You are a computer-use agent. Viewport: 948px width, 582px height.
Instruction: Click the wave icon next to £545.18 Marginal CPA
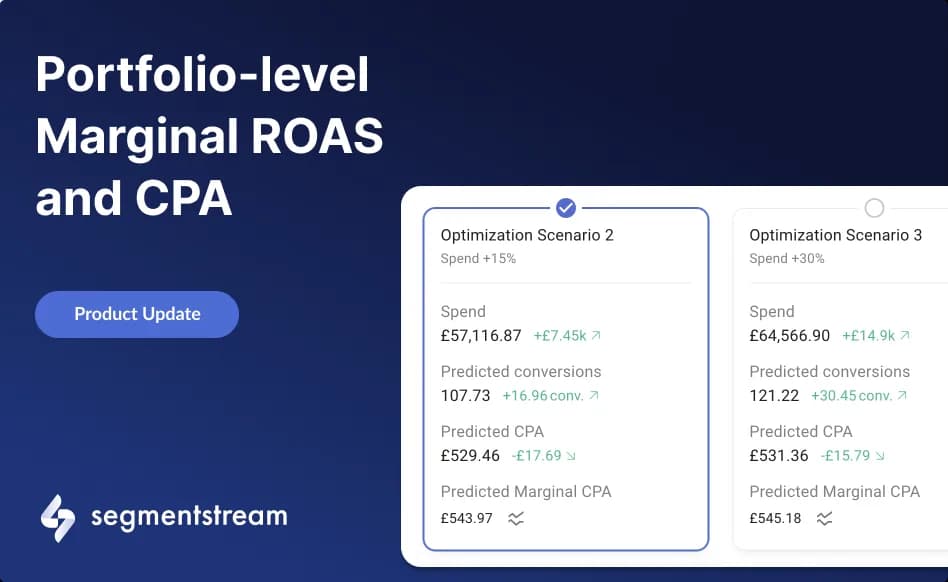[825, 519]
